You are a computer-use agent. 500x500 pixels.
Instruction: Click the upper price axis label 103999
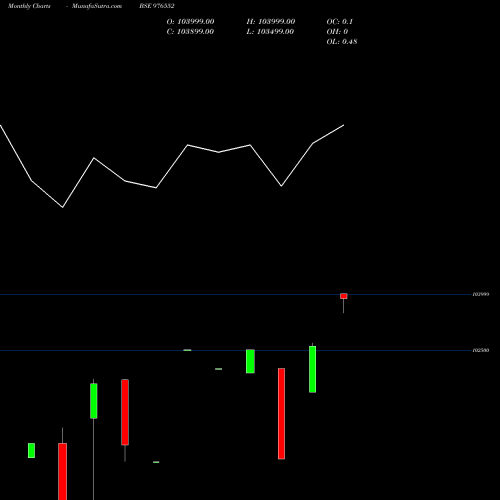(x=481, y=294)
